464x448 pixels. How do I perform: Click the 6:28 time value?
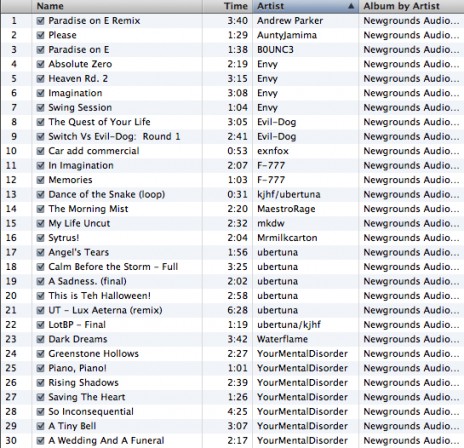238,310
